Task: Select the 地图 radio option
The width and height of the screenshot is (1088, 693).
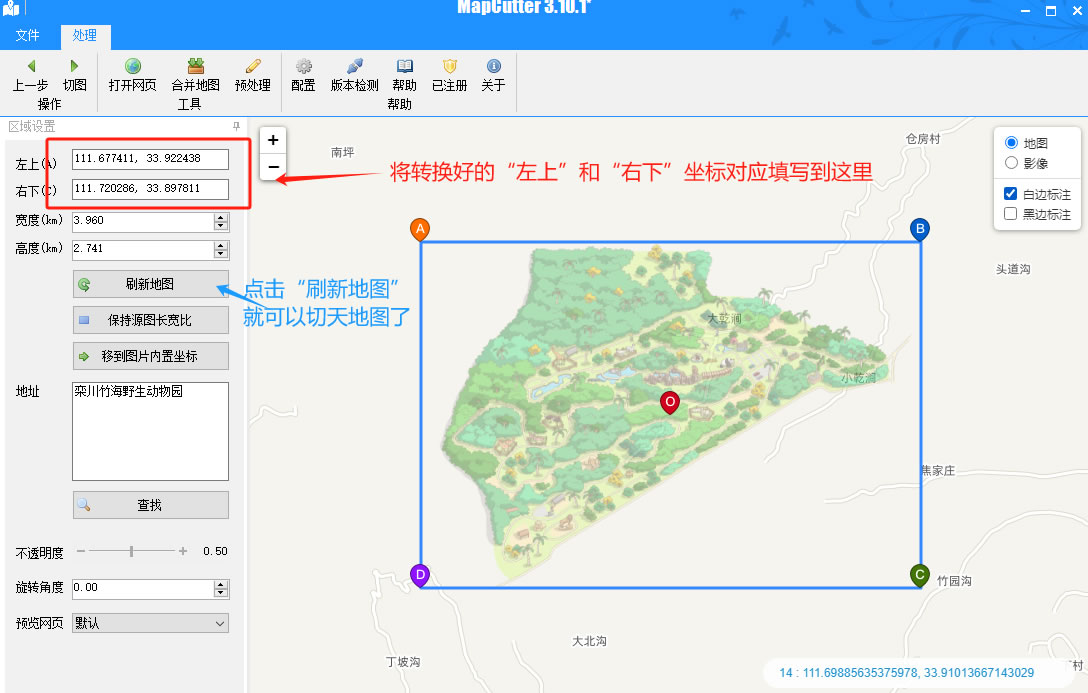Action: tap(1011, 143)
